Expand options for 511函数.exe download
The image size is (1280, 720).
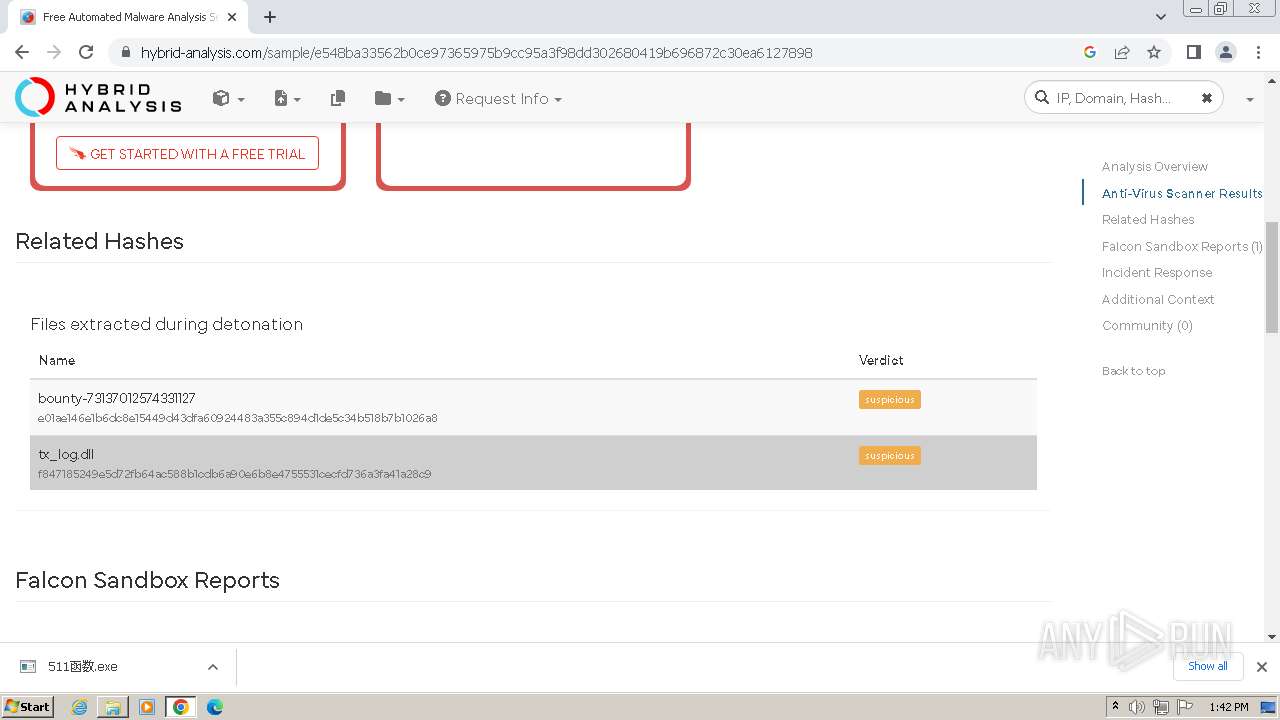(x=212, y=667)
